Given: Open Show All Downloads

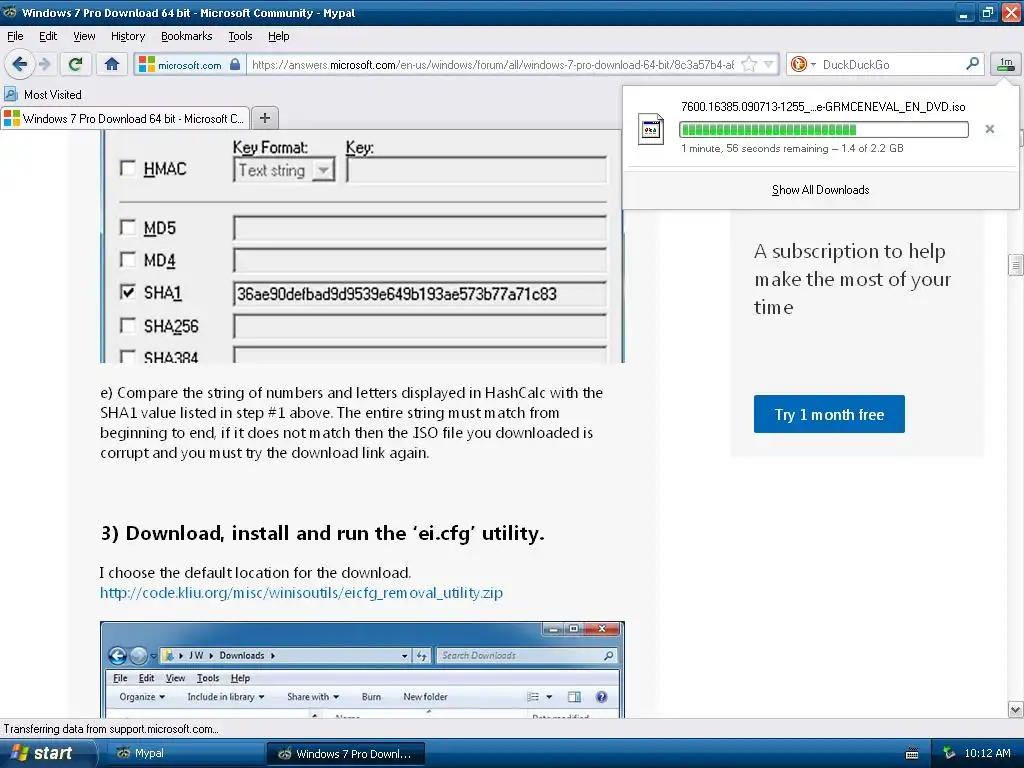Looking at the screenshot, I should point(820,190).
